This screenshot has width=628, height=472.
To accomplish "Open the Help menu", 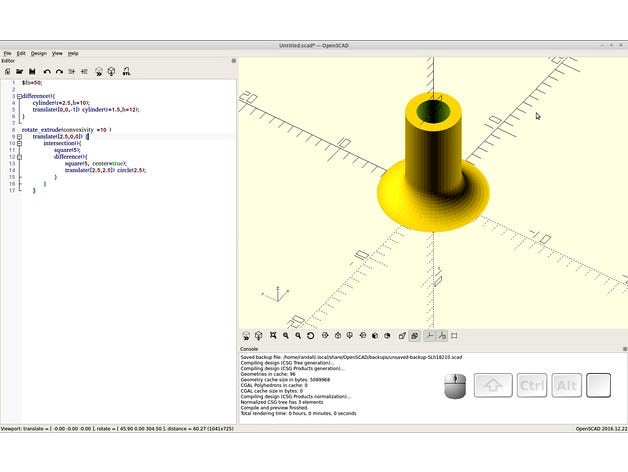I will tap(73, 53).
